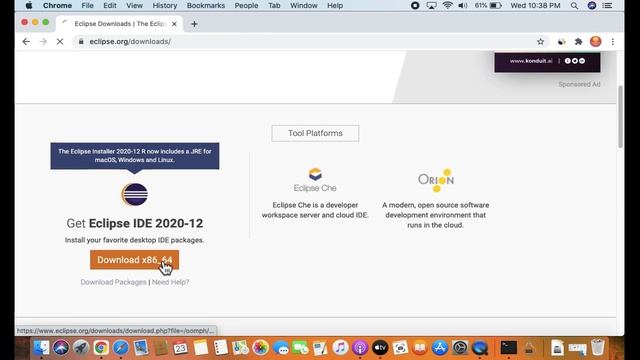Click the www.konduit.ai sponsored ad banner
Screen dimensions: 640x360
pos(547,62)
